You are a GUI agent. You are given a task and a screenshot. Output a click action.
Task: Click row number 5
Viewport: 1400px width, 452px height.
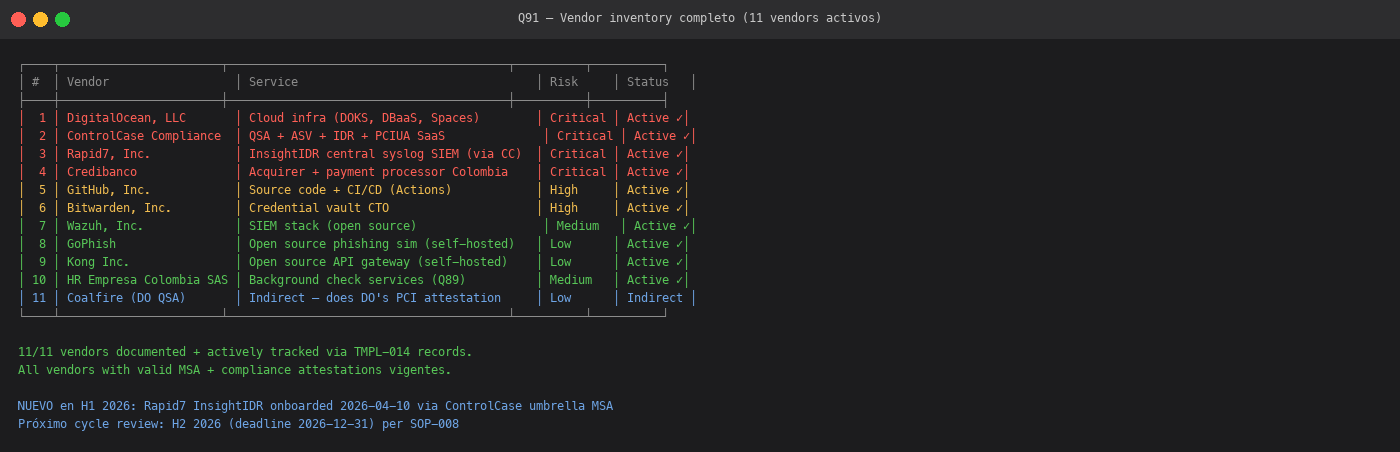(42, 190)
